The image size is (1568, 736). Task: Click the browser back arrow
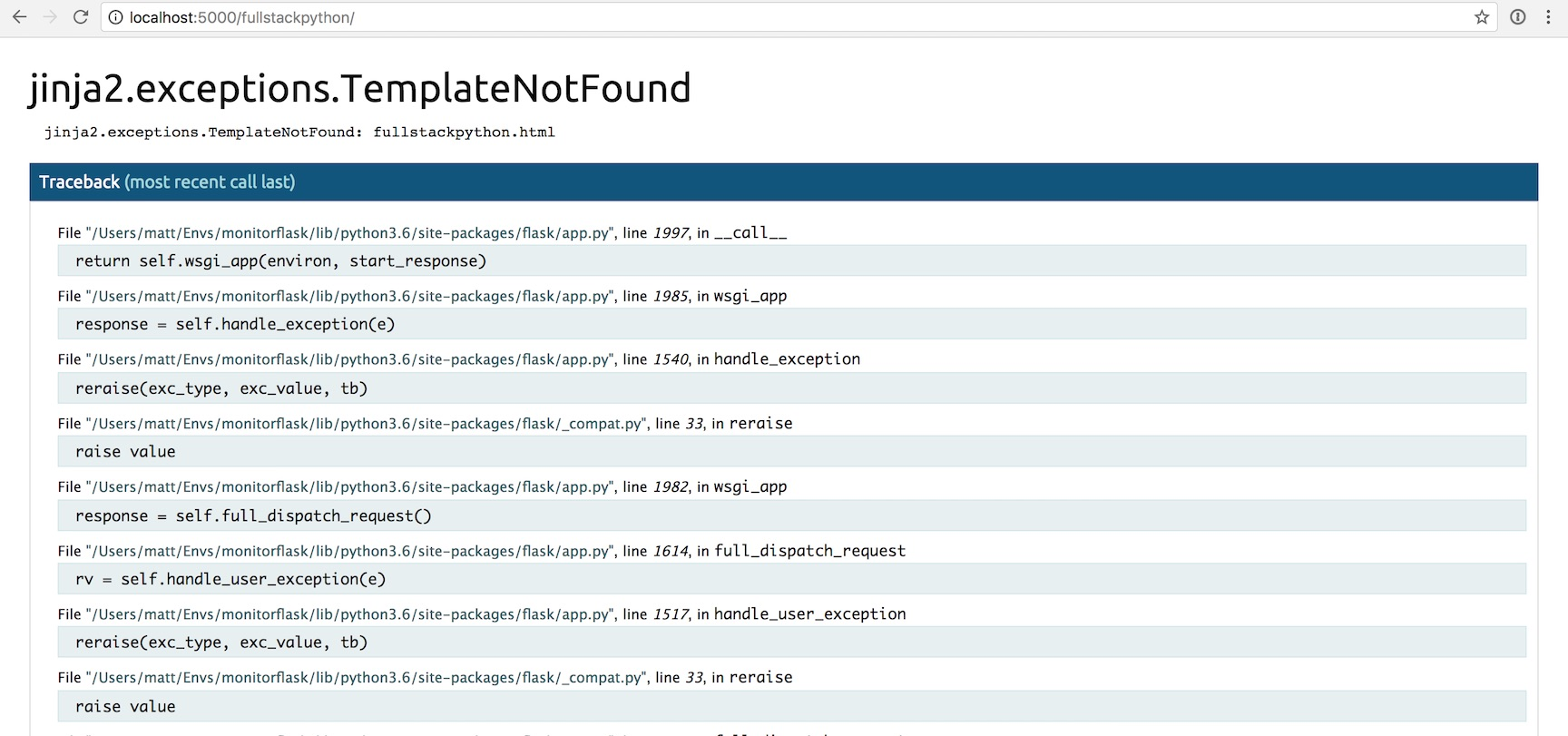point(19,17)
